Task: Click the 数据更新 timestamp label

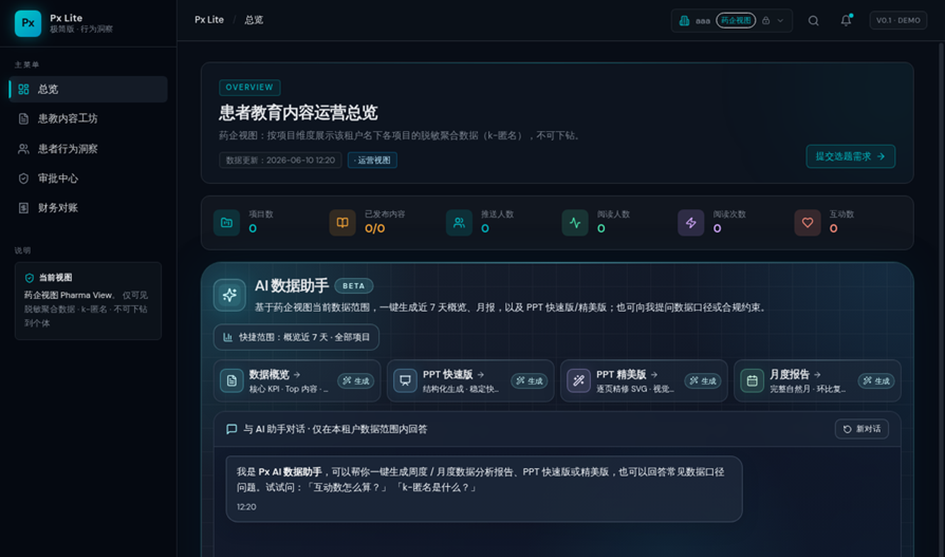Action: 280,160
